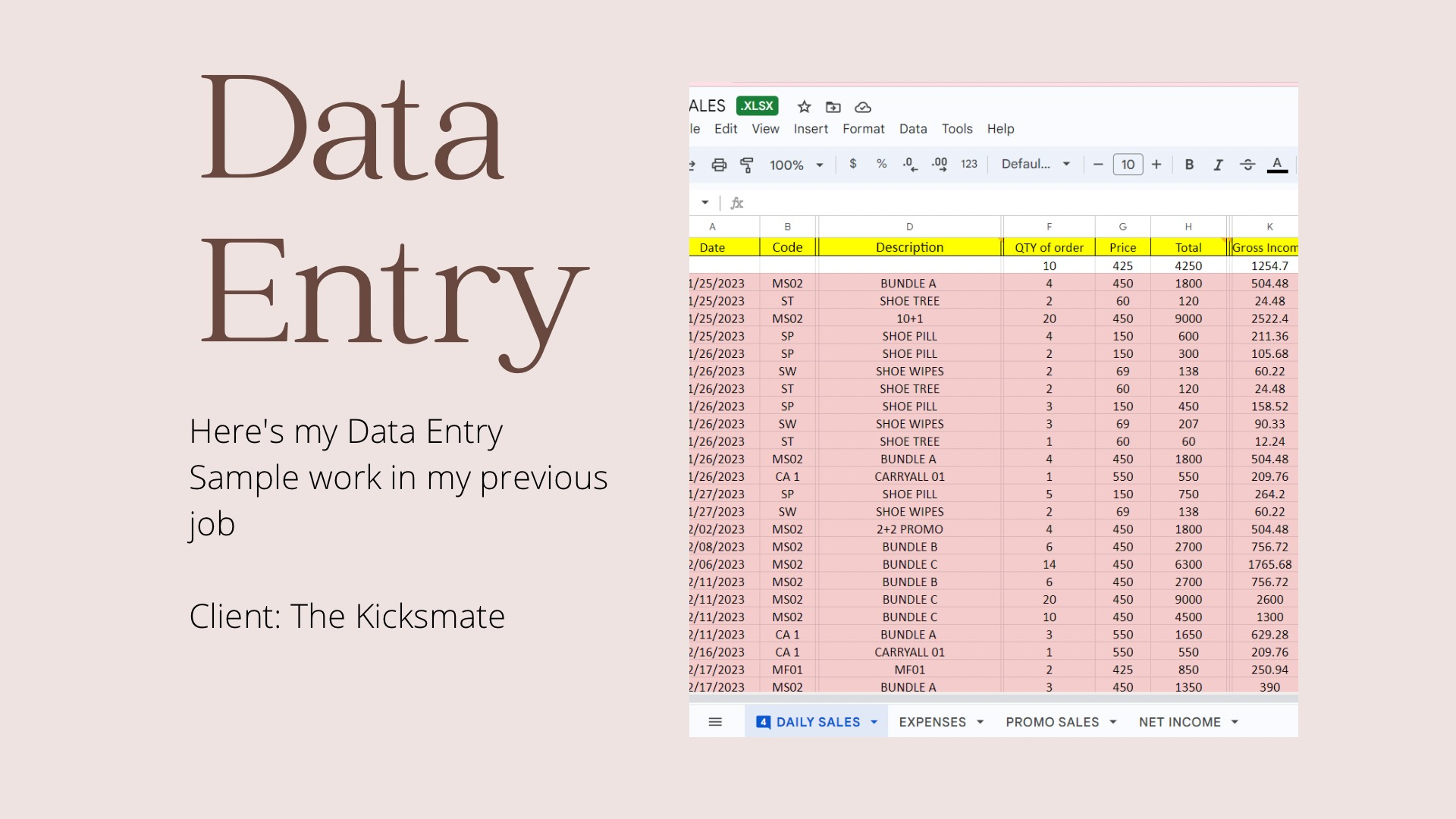Click the move to folder icon
The height and width of the screenshot is (819, 1456).
[x=833, y=107]
